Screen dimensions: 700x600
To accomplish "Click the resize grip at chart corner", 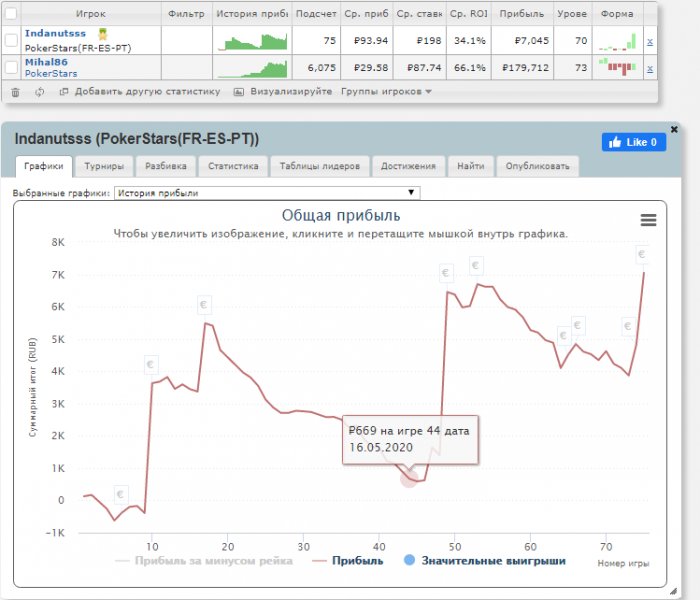I will [673, 592].
